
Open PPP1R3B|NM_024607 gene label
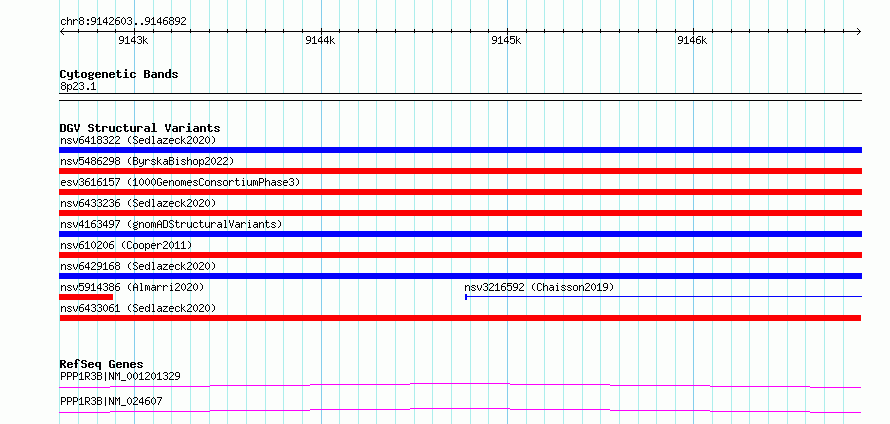point(111,401)
